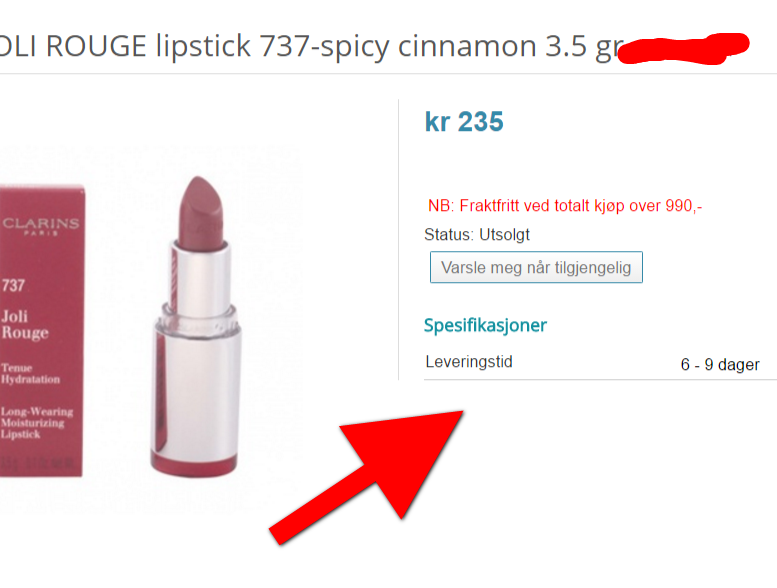Click the silver lipstick tube base
Viewport: 777px width, 588px height.
tap(197, 390)
